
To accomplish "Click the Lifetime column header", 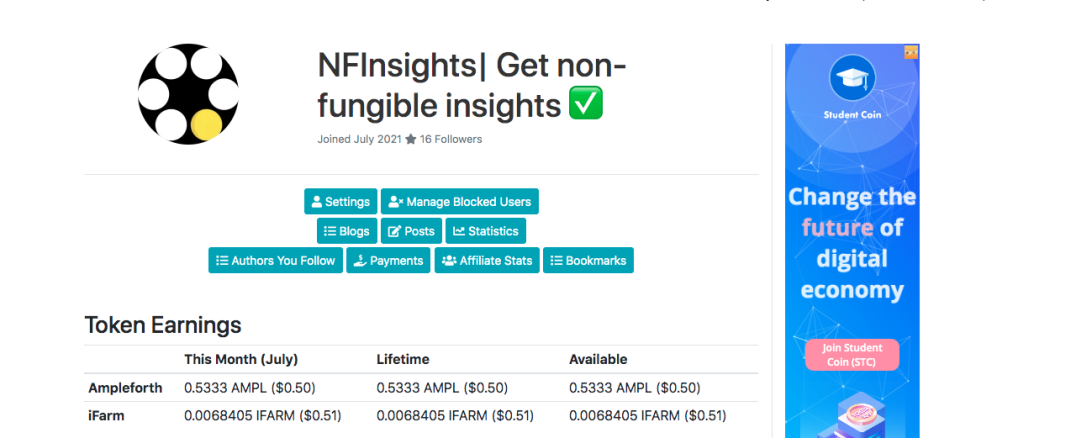I will pos(403,359).
